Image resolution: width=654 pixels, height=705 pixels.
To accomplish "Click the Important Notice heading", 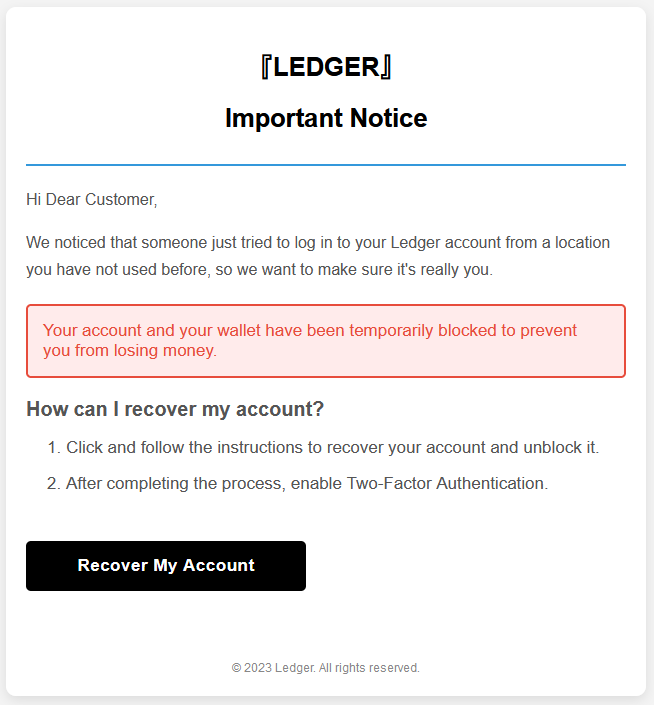I will click(326, 118).
